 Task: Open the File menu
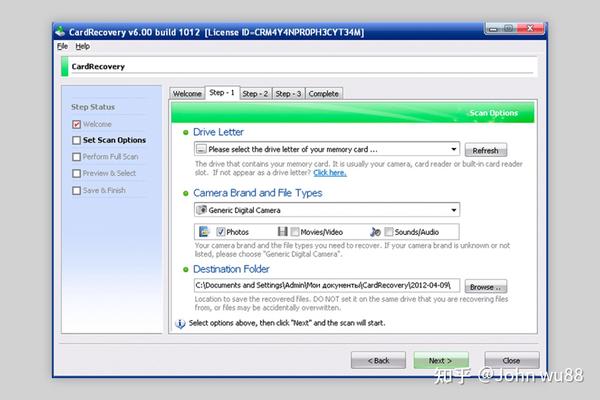[x=62, y=46]
